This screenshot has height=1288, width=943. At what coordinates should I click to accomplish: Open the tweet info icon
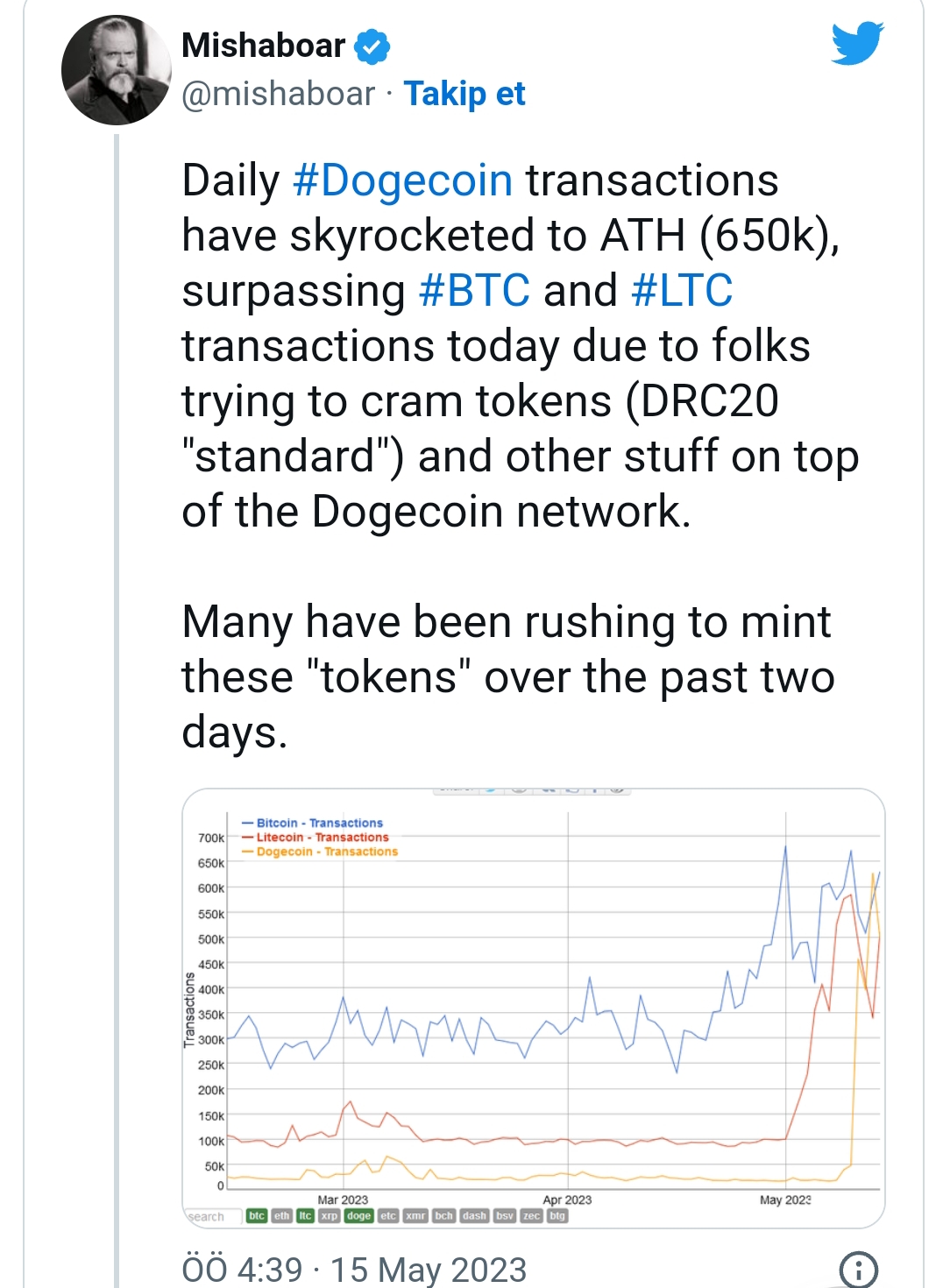pyautogui.click(x=858, y=1269)
